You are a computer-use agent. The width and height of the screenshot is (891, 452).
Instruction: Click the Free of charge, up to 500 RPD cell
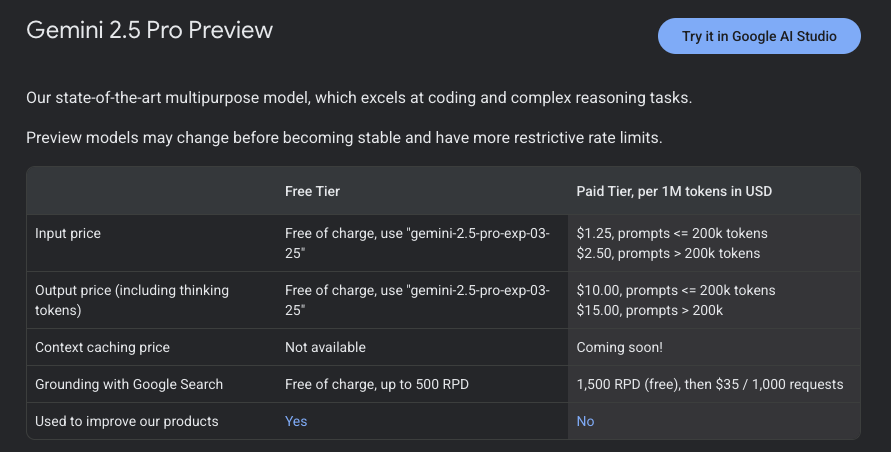pyautogui.click(x=377, y=384)
